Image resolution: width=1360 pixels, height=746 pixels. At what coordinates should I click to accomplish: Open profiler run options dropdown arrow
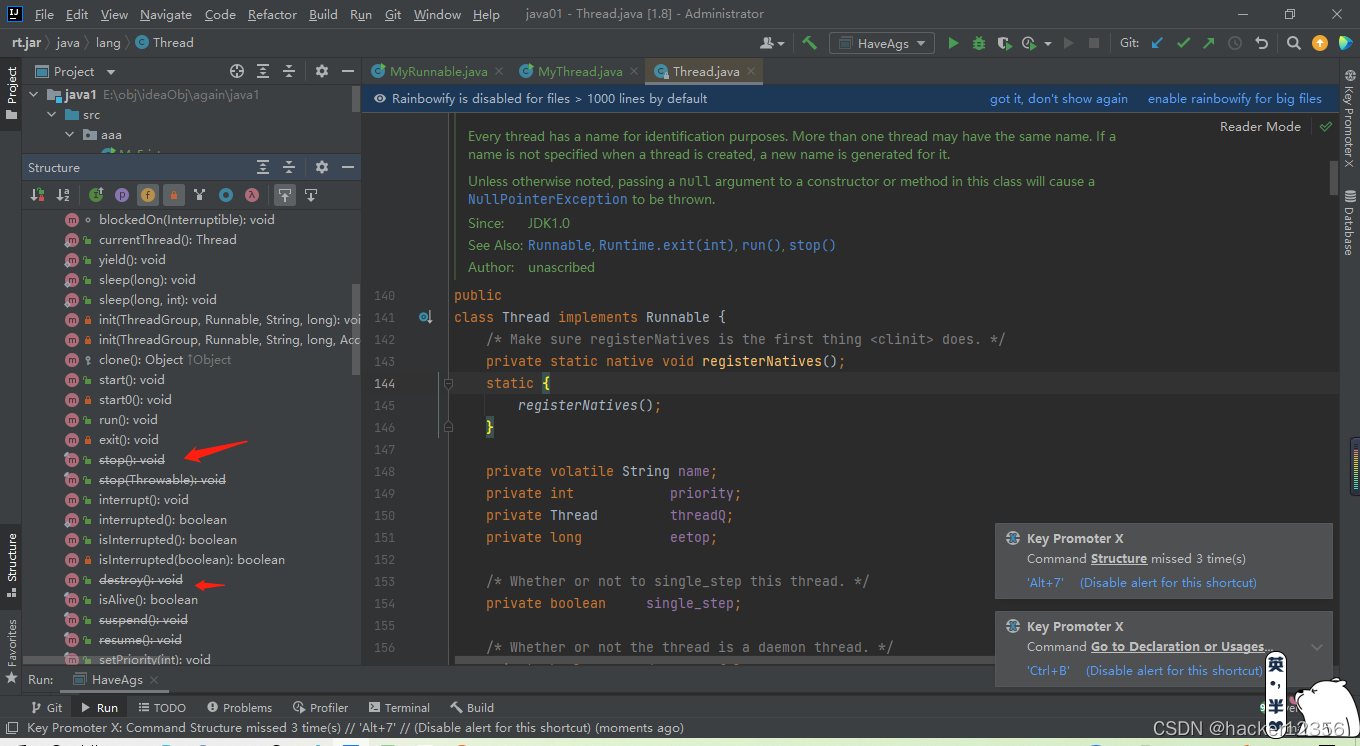[x=1048, y=43]
